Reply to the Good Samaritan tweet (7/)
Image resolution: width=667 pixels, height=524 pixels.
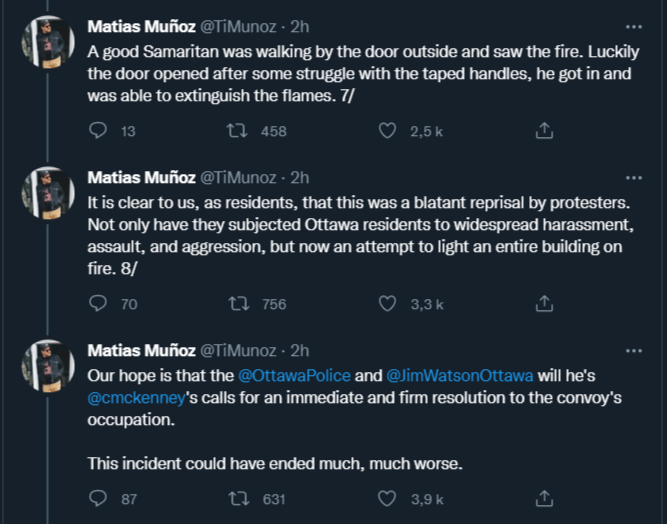click(x=98, y=131)
